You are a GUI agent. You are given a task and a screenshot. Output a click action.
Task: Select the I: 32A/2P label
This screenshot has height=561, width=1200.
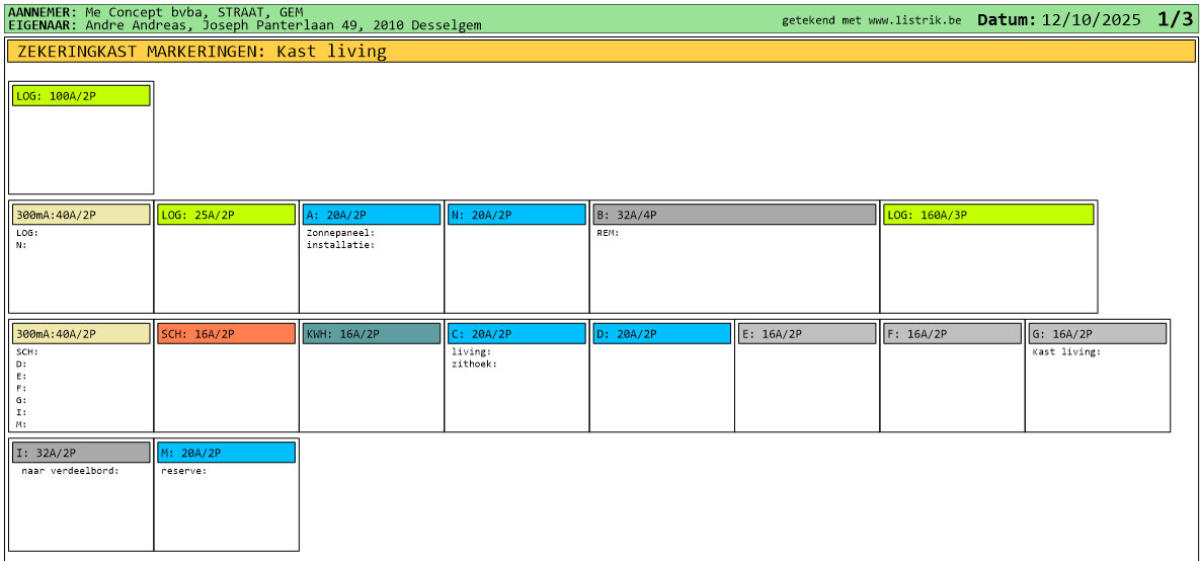click(x=81, y=453)
